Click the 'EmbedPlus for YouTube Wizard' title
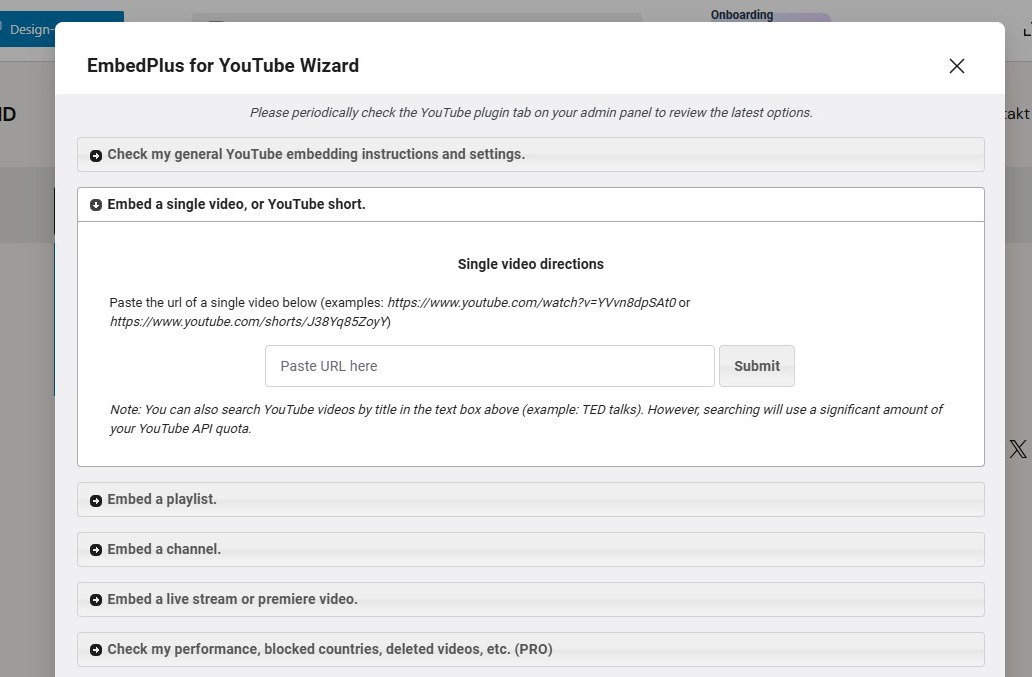The image size is (1032, 677). [223, 66]
